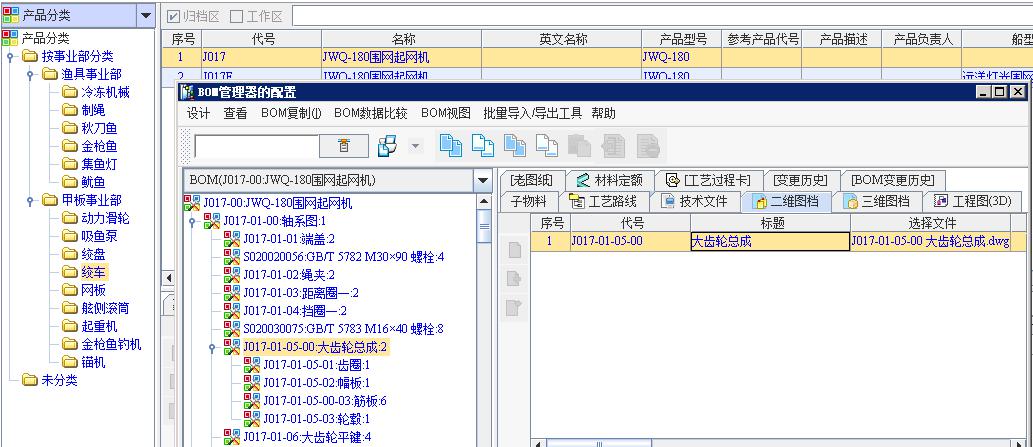Click the long text field beside 工作区

(662, 16)
